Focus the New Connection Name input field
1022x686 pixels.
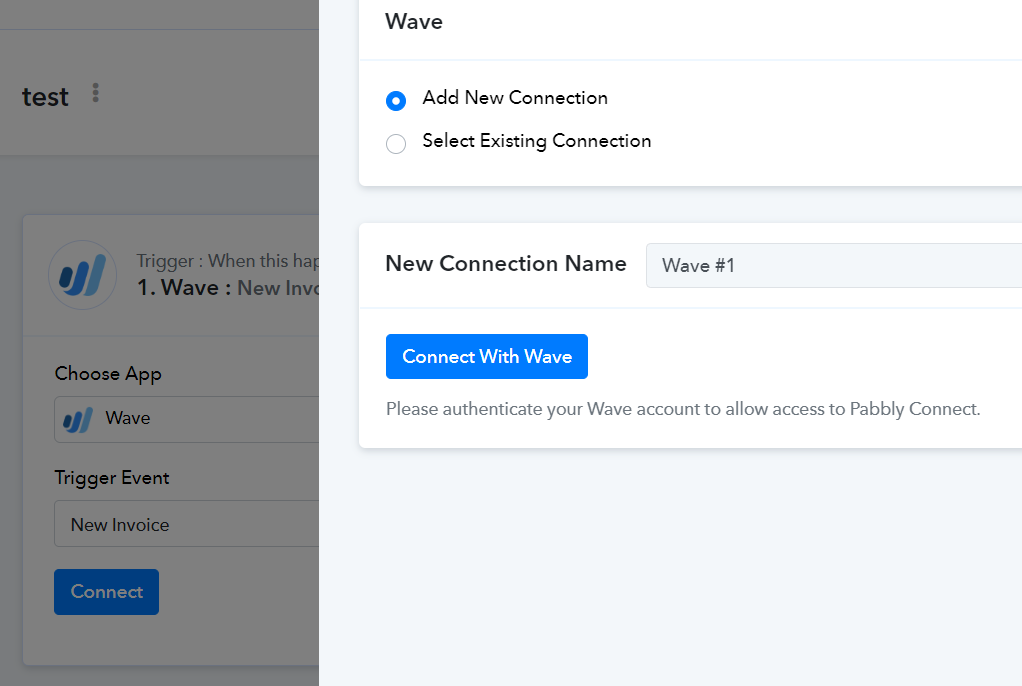pos(834,265)
